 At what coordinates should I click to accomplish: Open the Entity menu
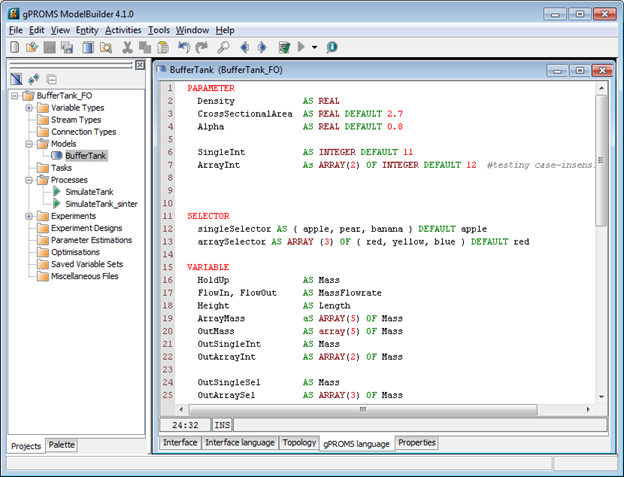point(87,30)
